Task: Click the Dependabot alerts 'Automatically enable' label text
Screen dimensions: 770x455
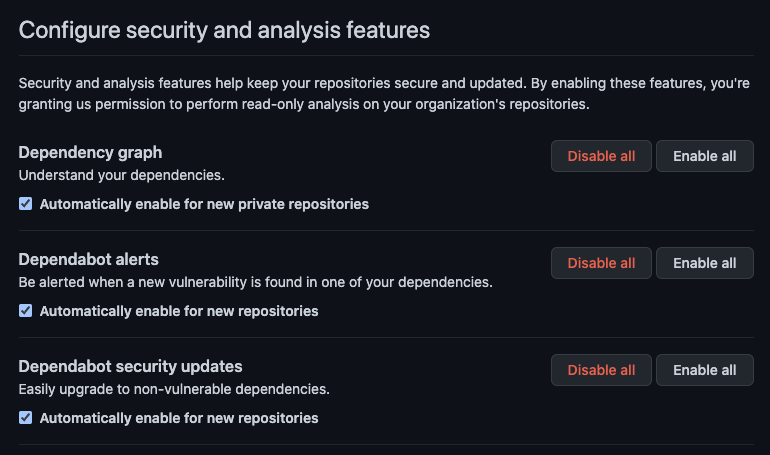Action: click(179, 311)
